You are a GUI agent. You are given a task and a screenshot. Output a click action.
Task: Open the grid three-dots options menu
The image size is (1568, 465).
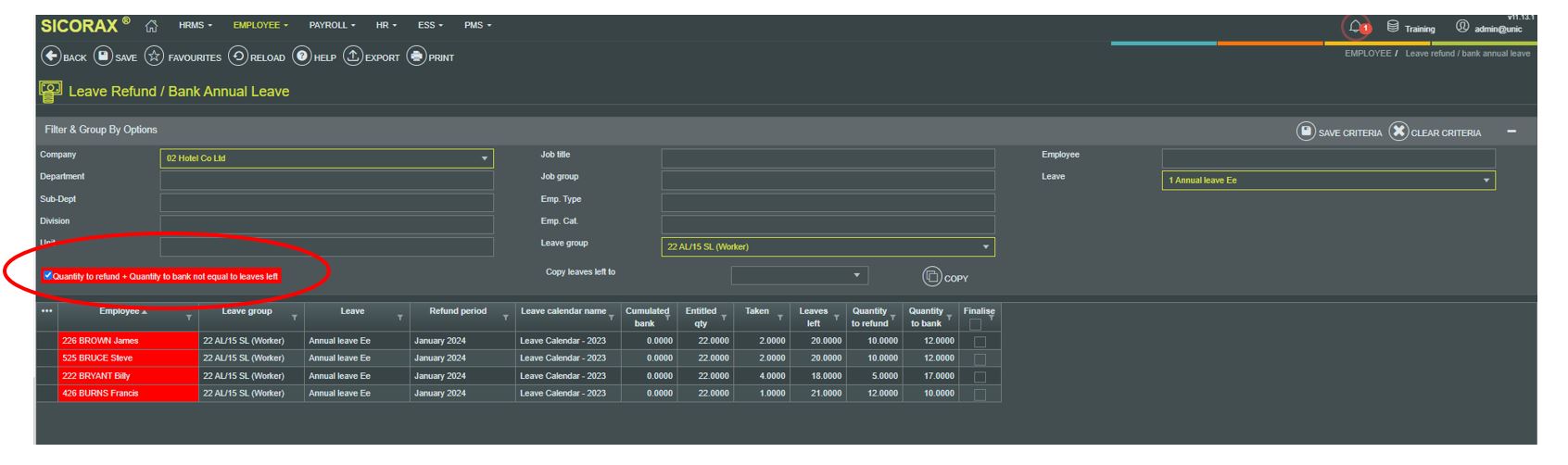(x=46, y=311)
